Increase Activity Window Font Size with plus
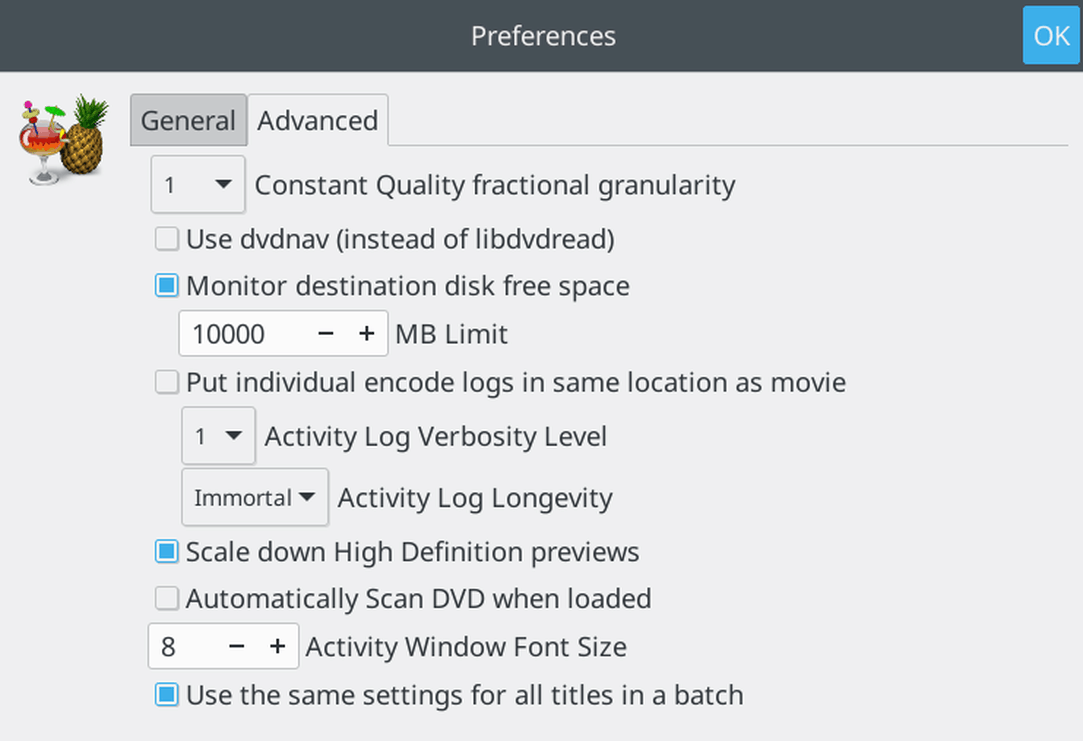This screenshot has height=741, width=1083. [x=278, y=646]
